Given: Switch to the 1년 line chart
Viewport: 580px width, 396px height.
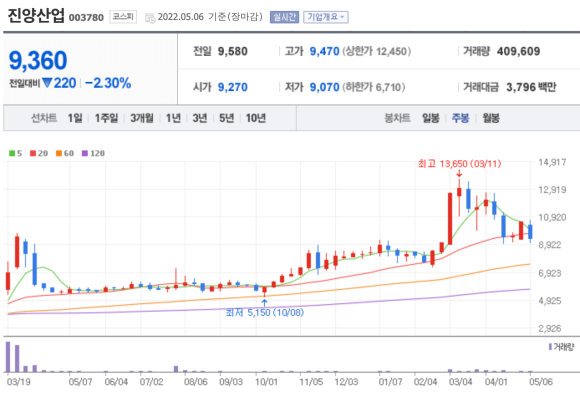Looking at the screenshot, I should [173, 118].
